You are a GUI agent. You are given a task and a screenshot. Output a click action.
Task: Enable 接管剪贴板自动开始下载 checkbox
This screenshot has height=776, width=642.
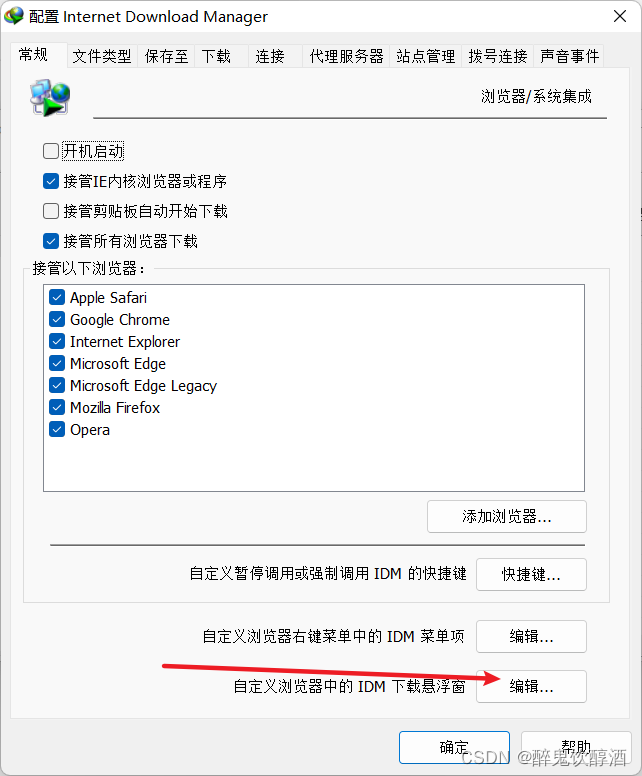click(x=51, y=211)
